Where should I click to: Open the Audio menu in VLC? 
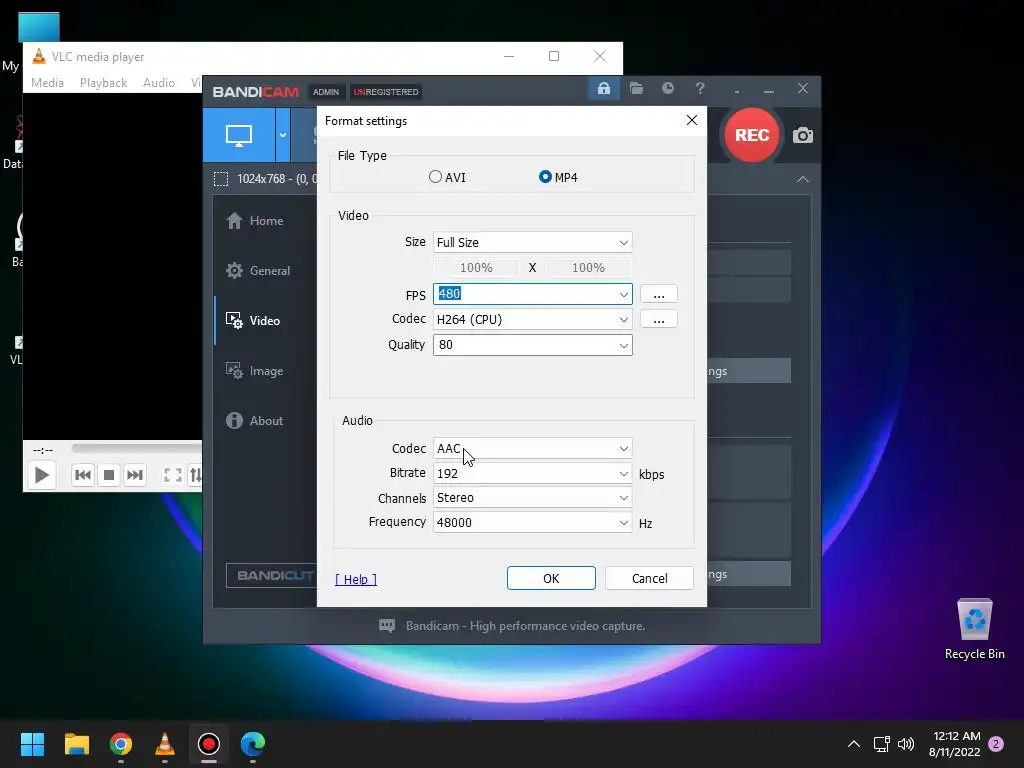(159, 83)
